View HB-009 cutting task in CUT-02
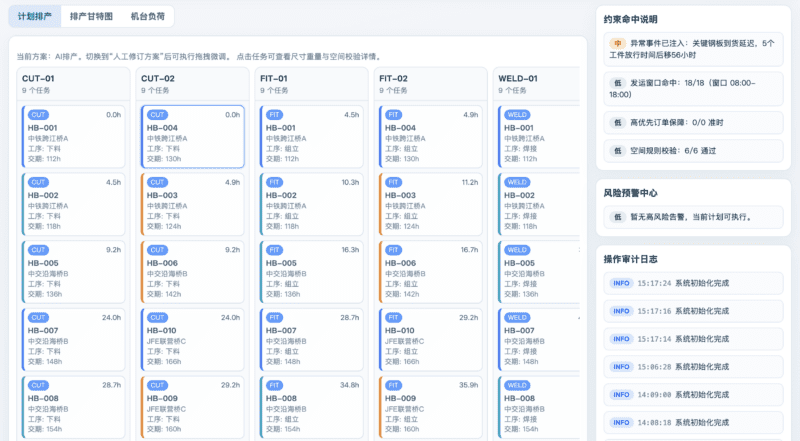800x441 pixels. [x=193, y=407]
